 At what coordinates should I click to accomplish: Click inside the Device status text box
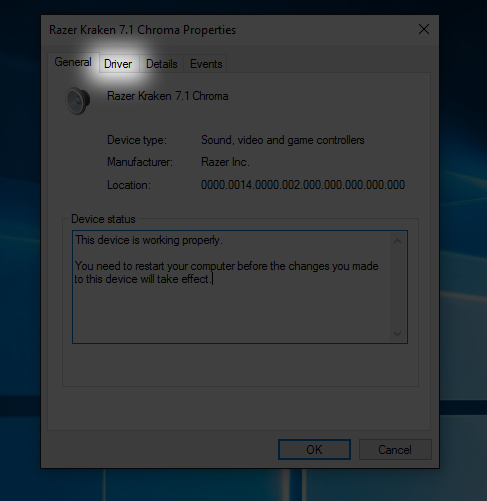point(240,287)
